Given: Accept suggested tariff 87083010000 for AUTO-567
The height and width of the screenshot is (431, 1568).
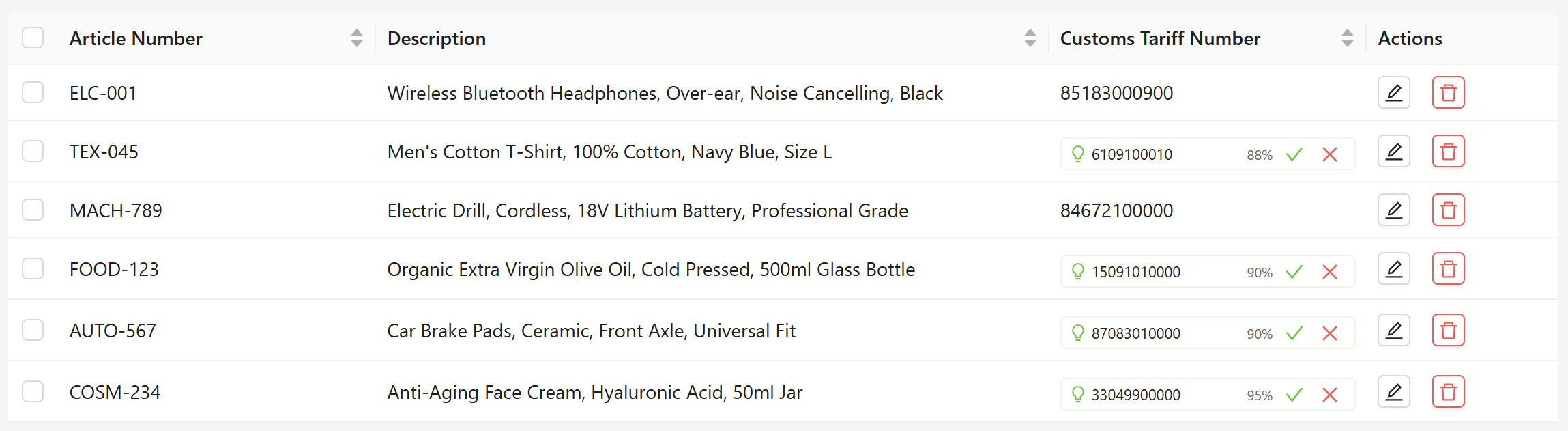Looking at the screenshot, I should tap(1294, 333).
